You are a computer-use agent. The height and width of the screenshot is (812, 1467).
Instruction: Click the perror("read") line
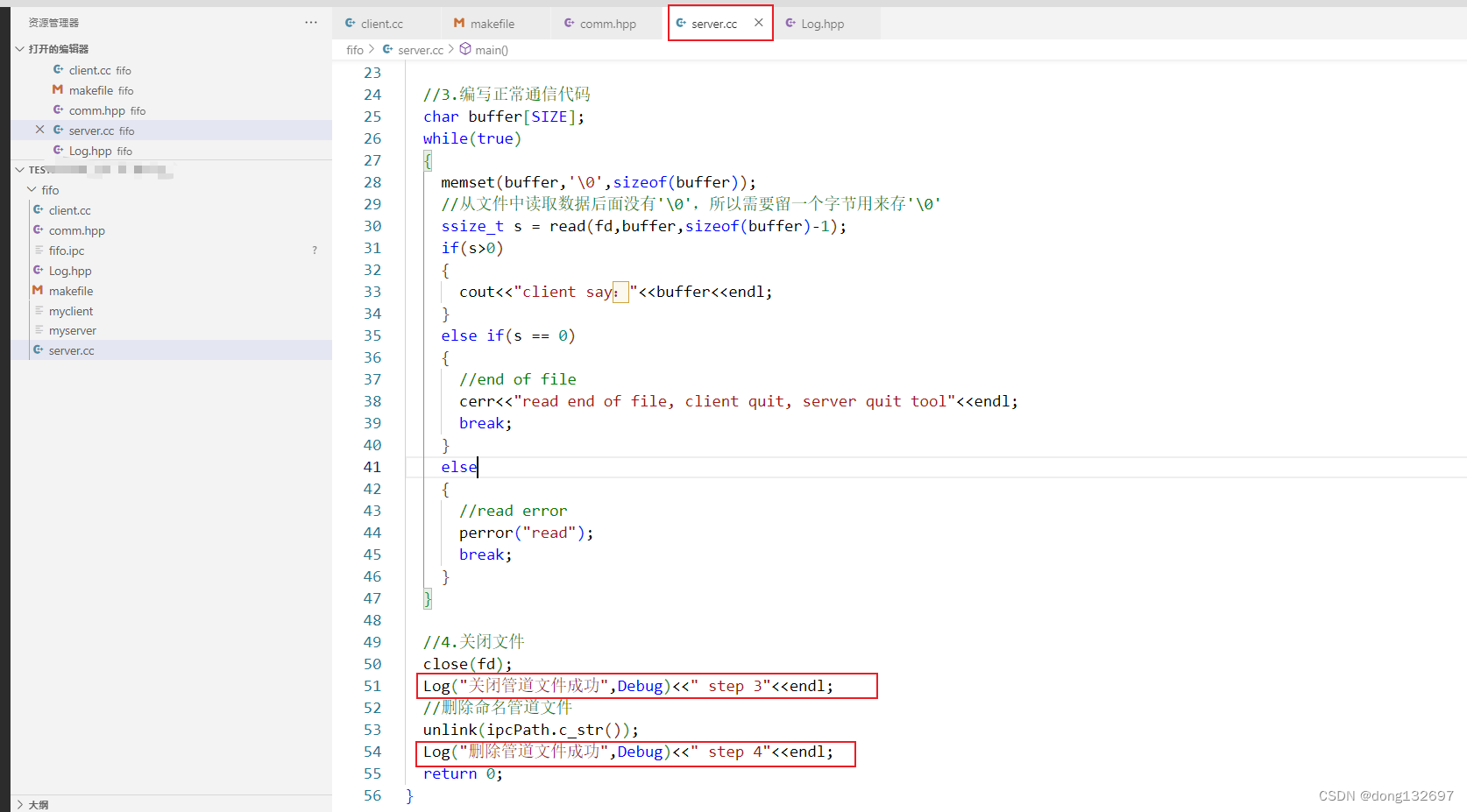tap(527, 533)
